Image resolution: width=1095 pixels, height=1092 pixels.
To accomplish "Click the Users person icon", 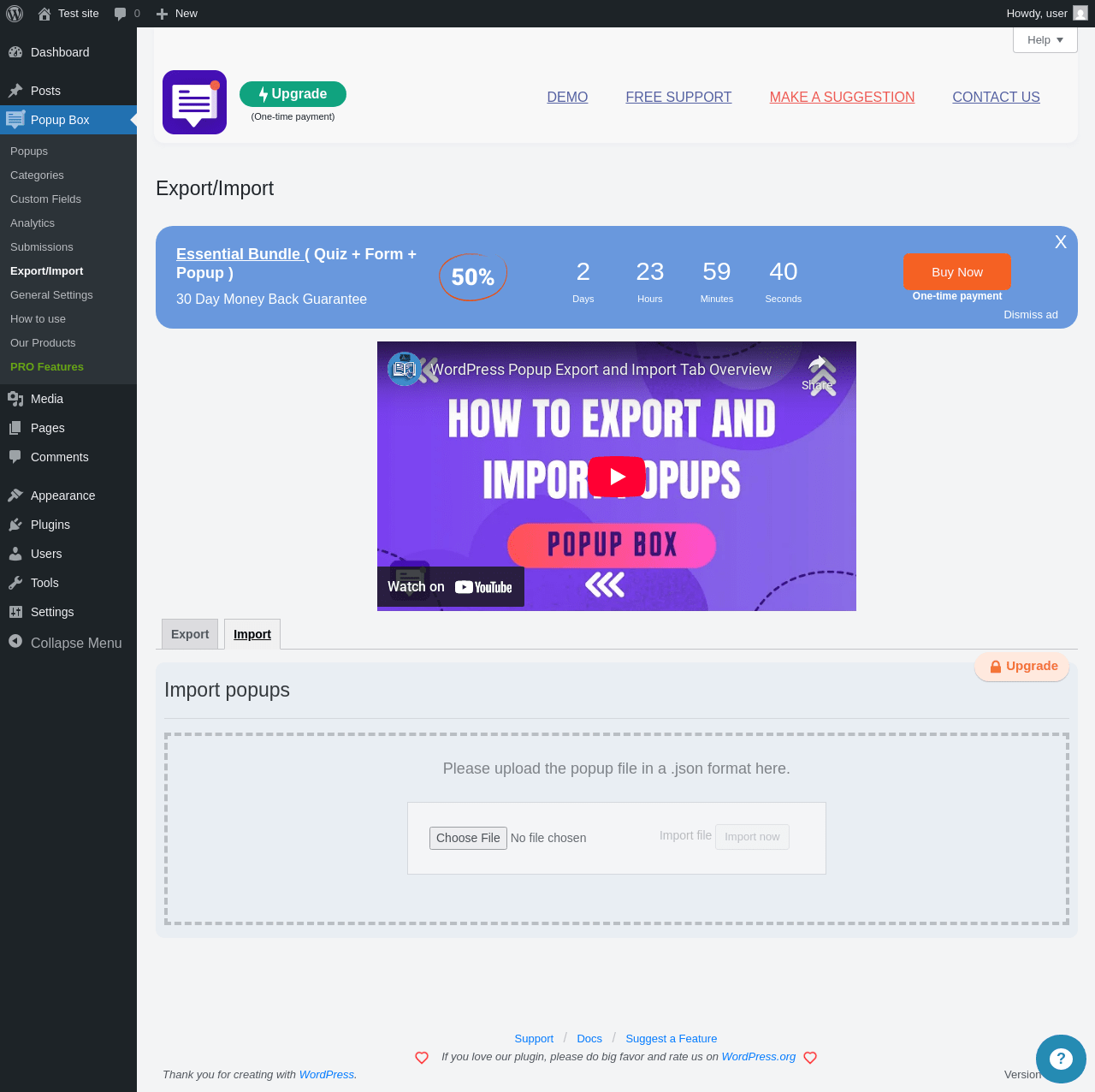I will tap(15, 554).
